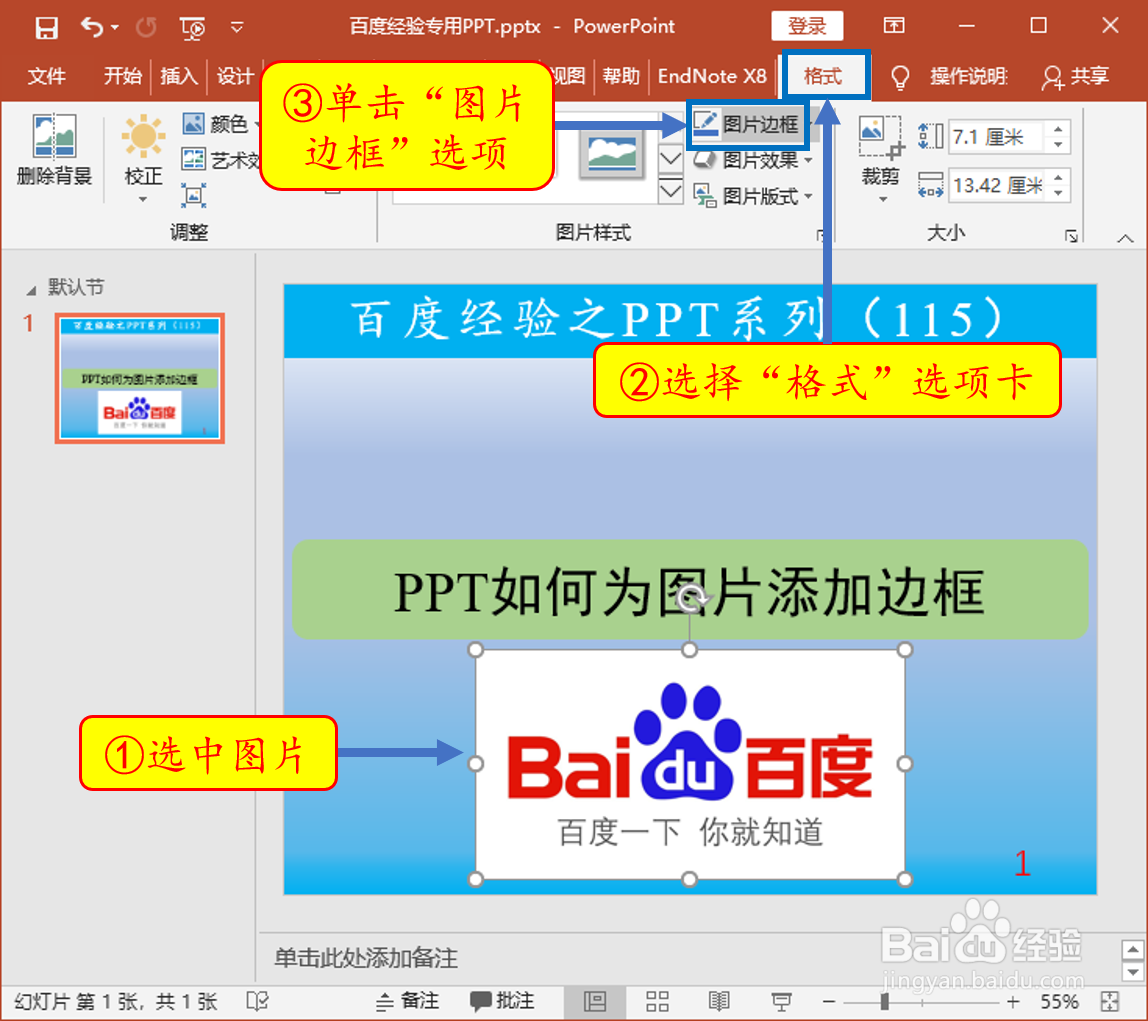Click the width field showing 13.42 厘米
The width and height of the screenshot is (1148, 1021).
click(x=996, y=185)
